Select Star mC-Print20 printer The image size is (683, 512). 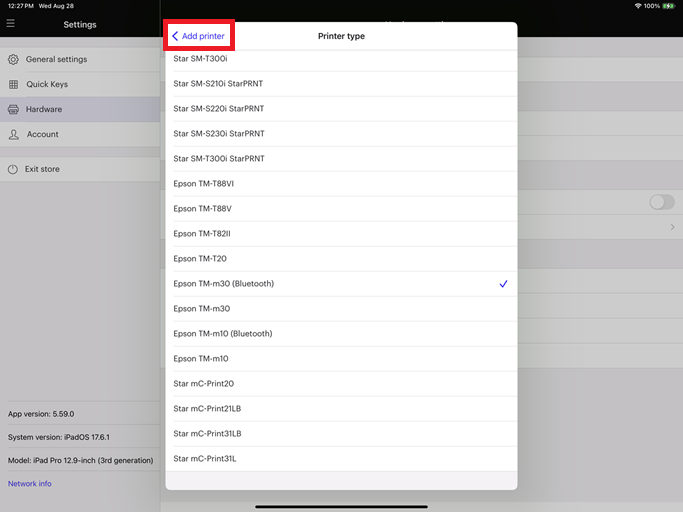coord(342,384)
